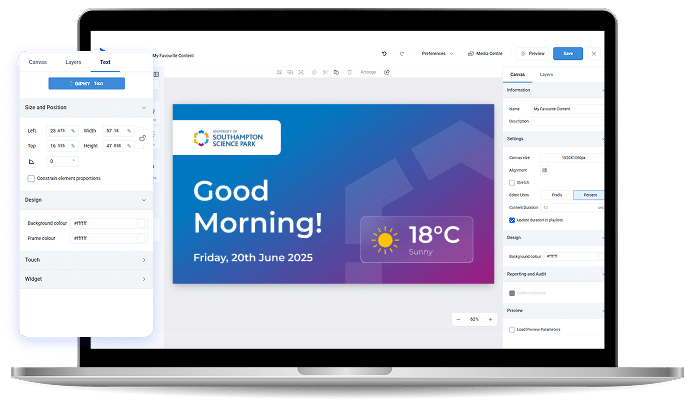Click the Preview button
The image size is (692, 413).
tap(533, 53)
